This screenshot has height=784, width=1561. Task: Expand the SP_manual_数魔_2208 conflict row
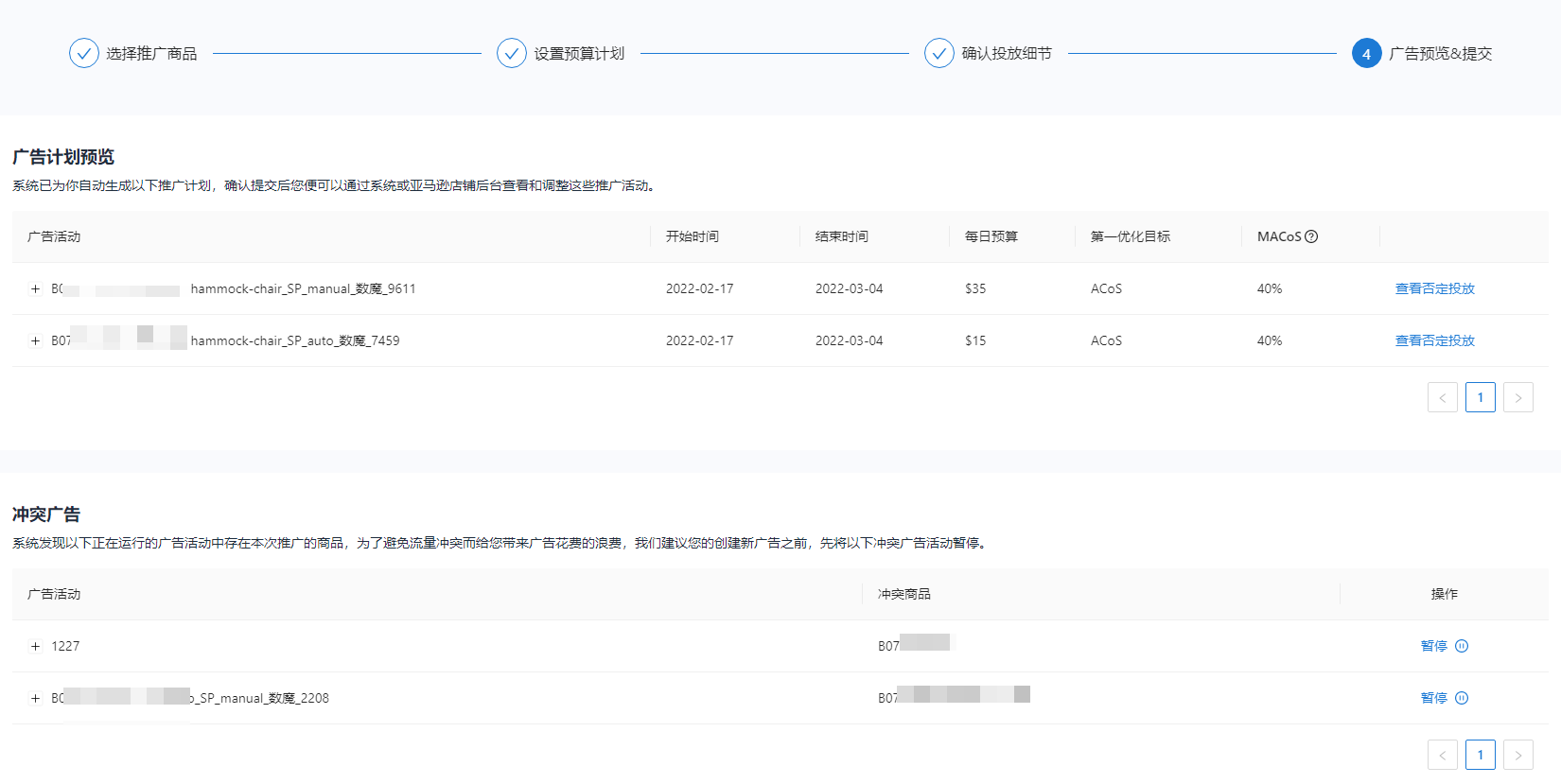36,699
